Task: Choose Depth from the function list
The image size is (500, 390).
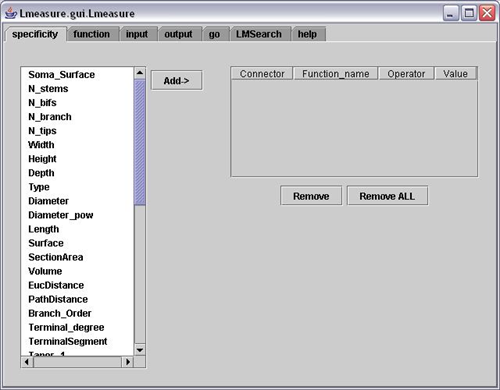Action: (77, 173)
